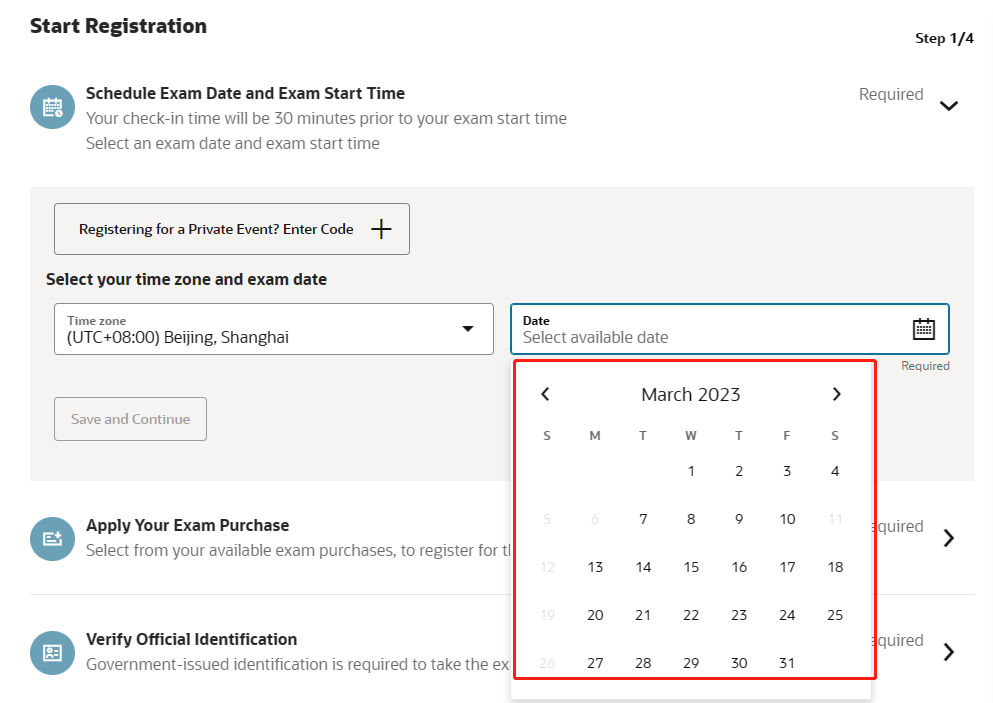The width and height of the screenshot is (993, 703).
Task: Select March 15 in the calendar
Action: [x=691, y=567]
